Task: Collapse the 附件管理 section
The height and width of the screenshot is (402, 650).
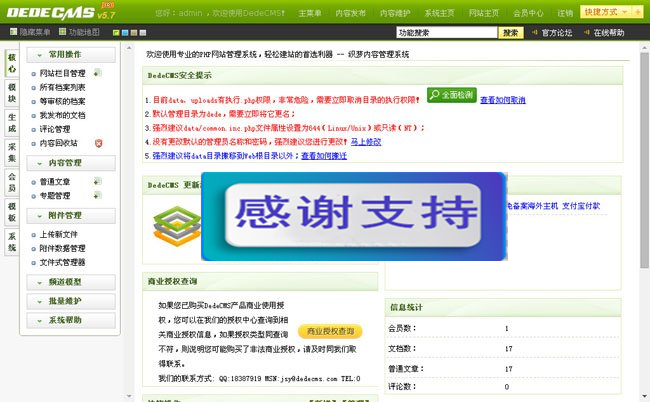Action: pos(71,216)
